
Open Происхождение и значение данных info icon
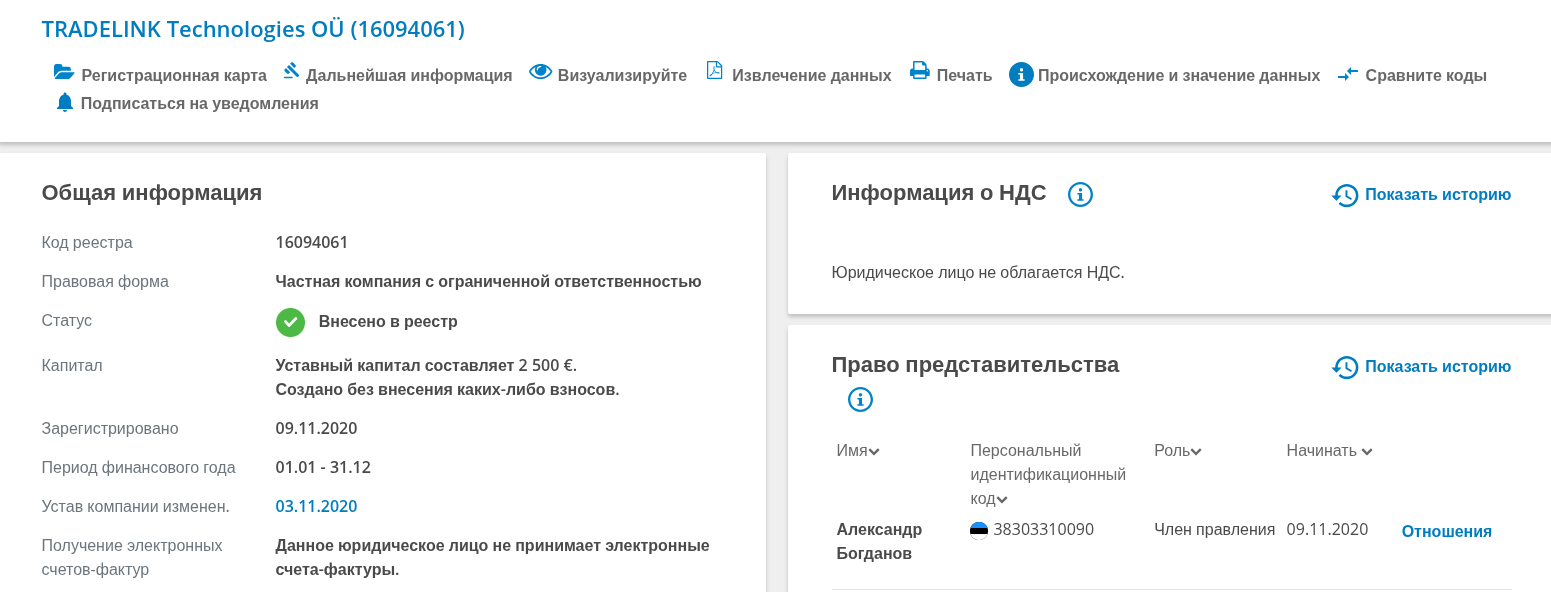1021,73
